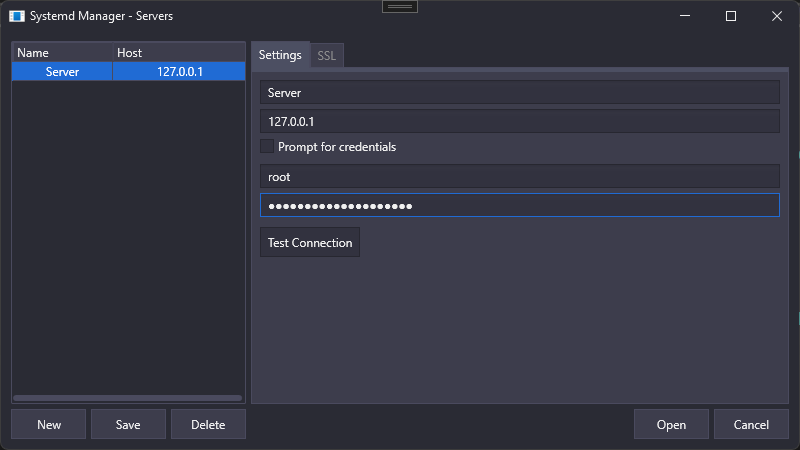This screenshot has width=800, height=450.
Task: Switch to the SSL tab
Action: pos(327,55)
